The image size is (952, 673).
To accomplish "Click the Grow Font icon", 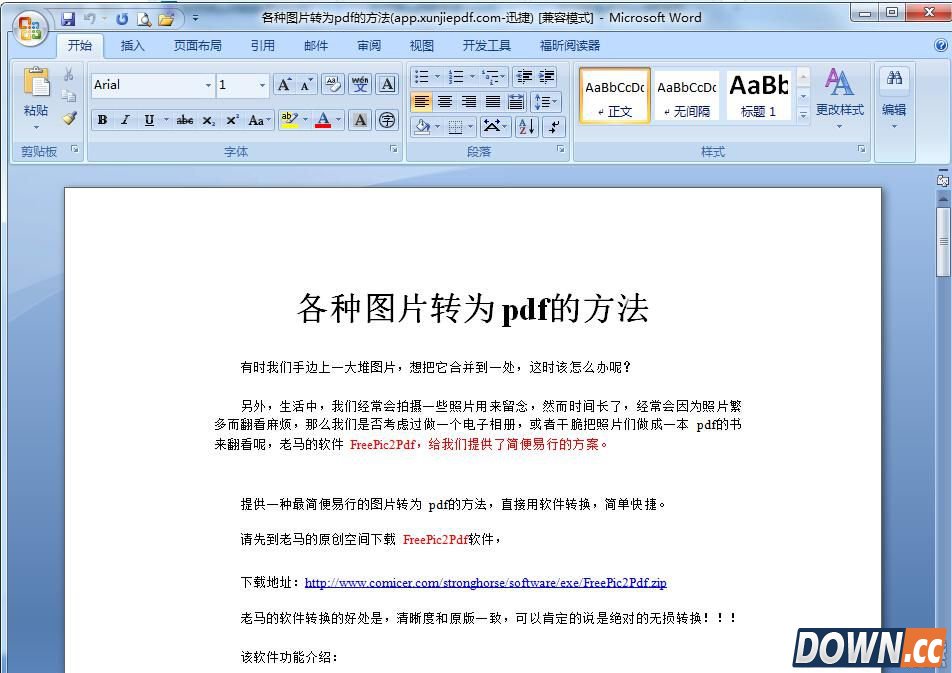I will coord(284,84).
